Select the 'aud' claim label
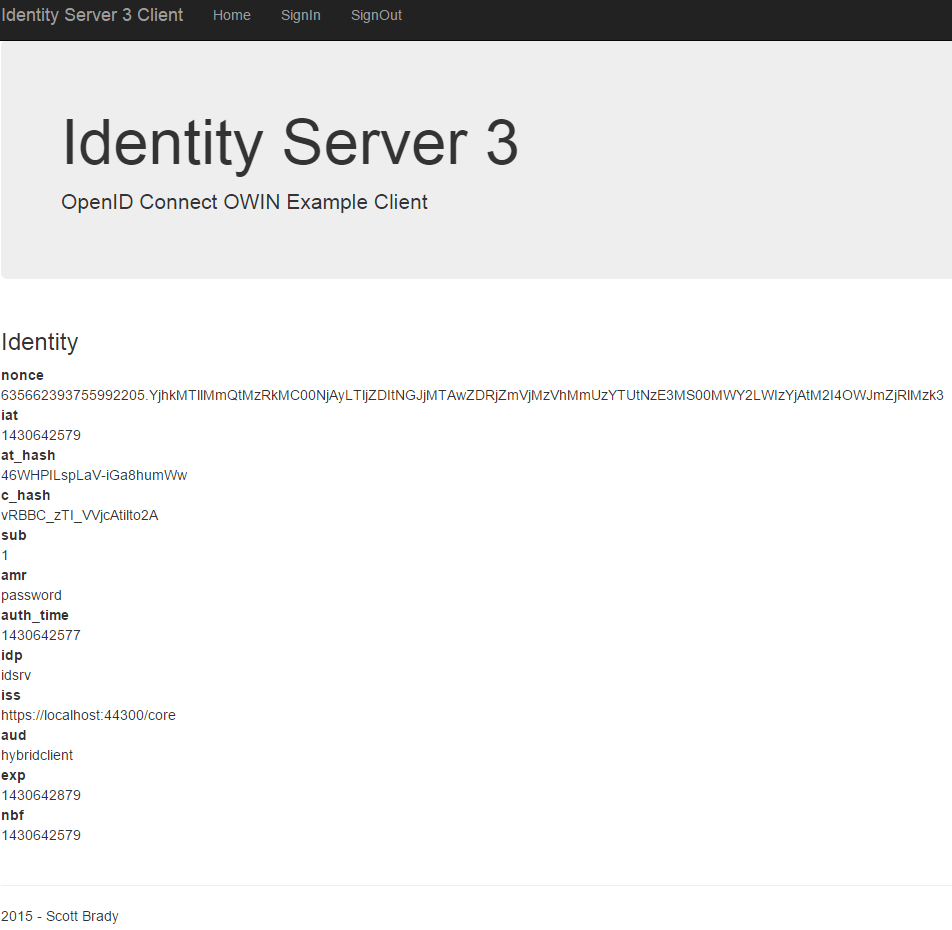Viewport: 952px width, 930px height. [x=13, y=735]
